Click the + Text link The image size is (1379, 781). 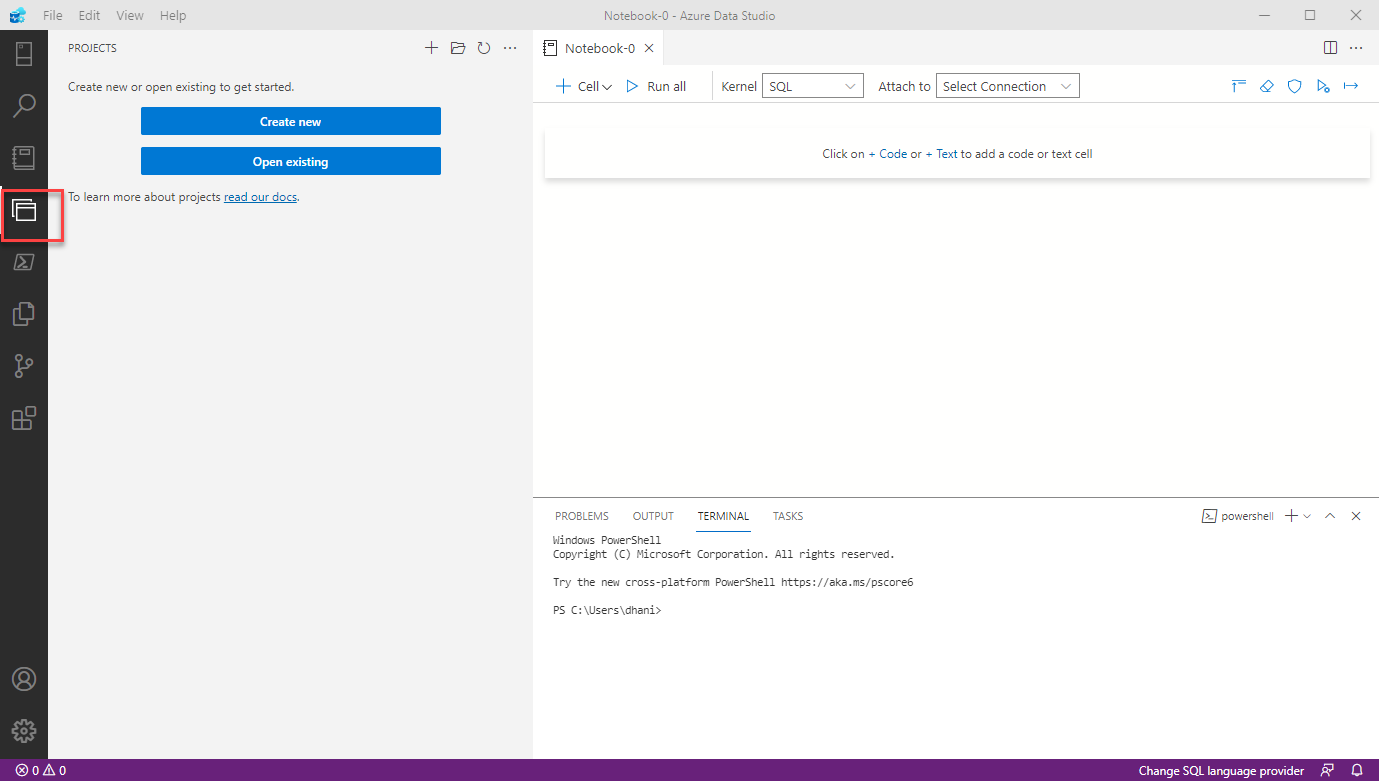(x=941, y=154)
